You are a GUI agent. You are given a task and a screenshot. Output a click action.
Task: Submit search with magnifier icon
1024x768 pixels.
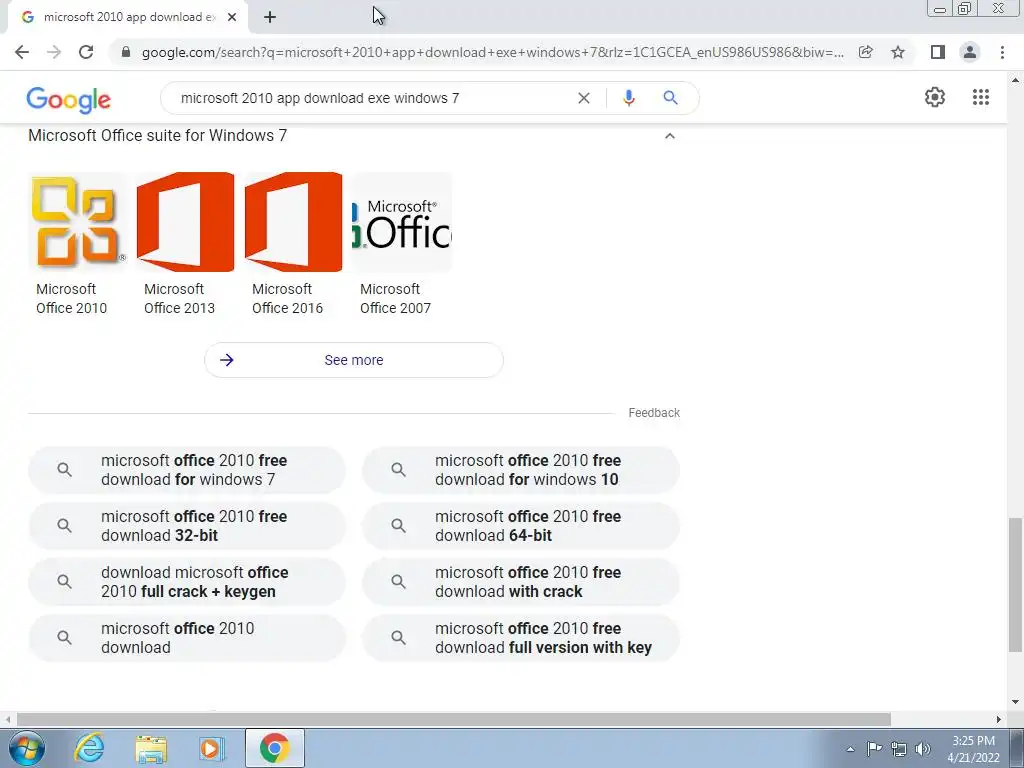click(x=670, y=98)
